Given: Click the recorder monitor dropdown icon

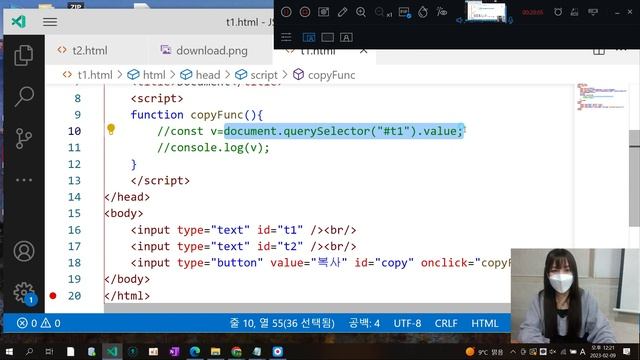Looking at the screenshot, I should [593, 12].
